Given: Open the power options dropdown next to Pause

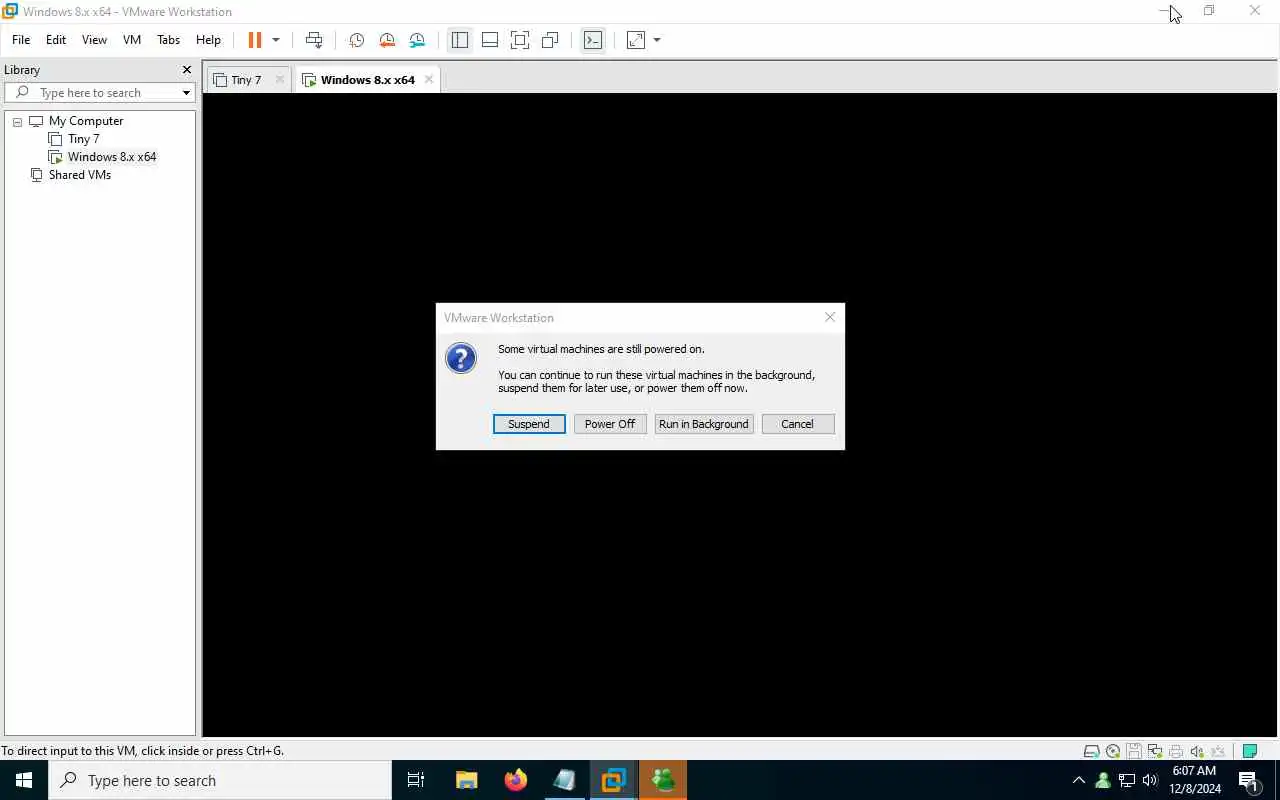Looking at the screenshot, I should pos(276,40).
